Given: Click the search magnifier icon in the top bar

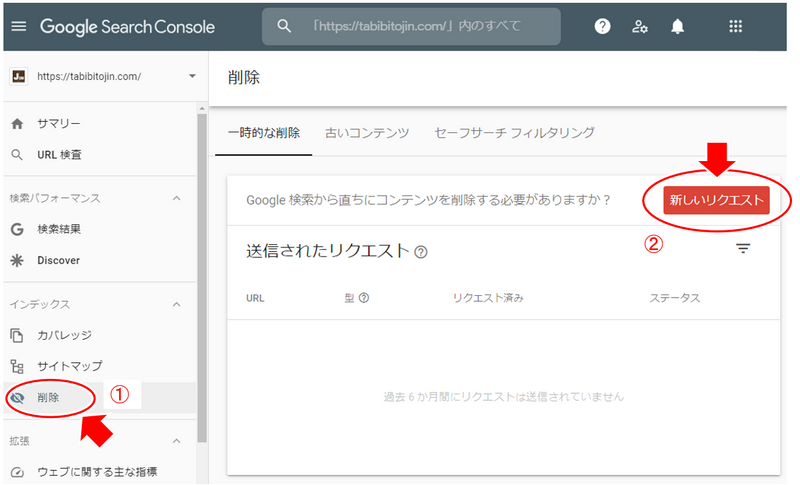Looking at the screenshot, I should point(284,26).
